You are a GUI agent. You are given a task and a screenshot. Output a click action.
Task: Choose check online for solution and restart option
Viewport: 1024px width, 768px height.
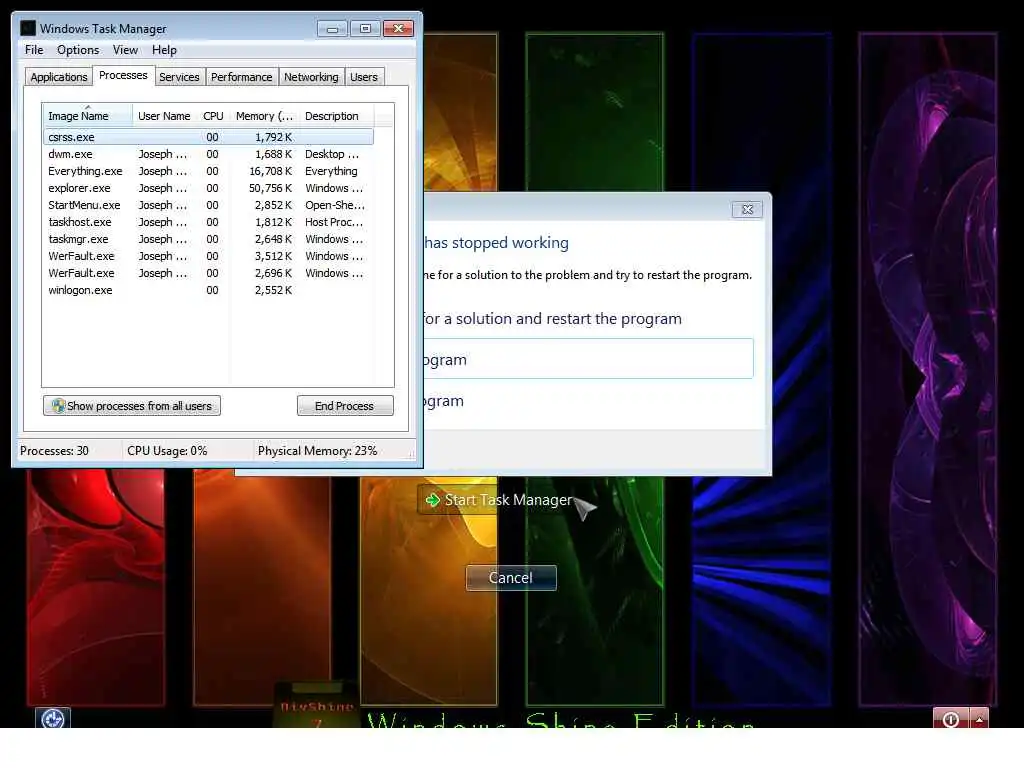(552, 319)
